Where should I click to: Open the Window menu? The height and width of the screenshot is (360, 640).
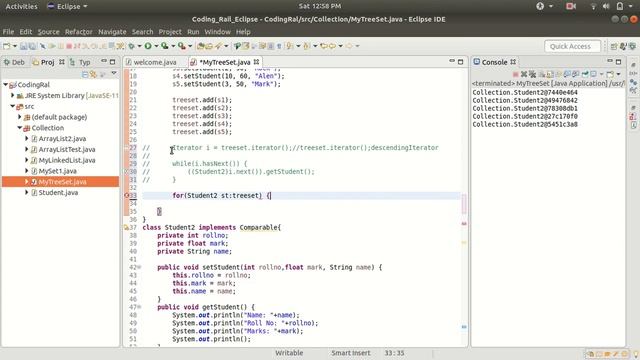[x=218, y=31]
